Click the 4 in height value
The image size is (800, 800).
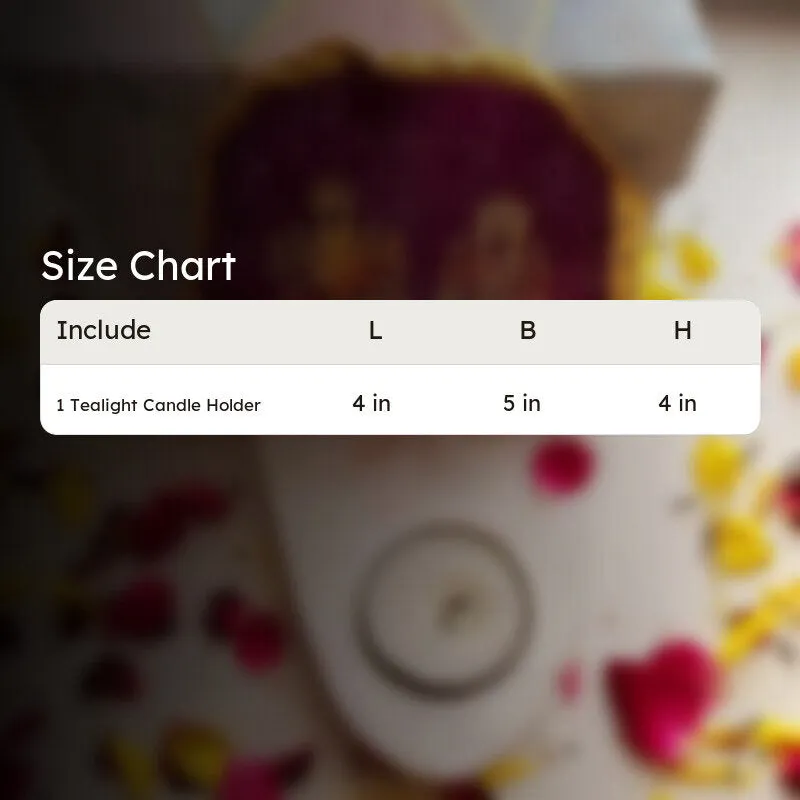(677, 404)
